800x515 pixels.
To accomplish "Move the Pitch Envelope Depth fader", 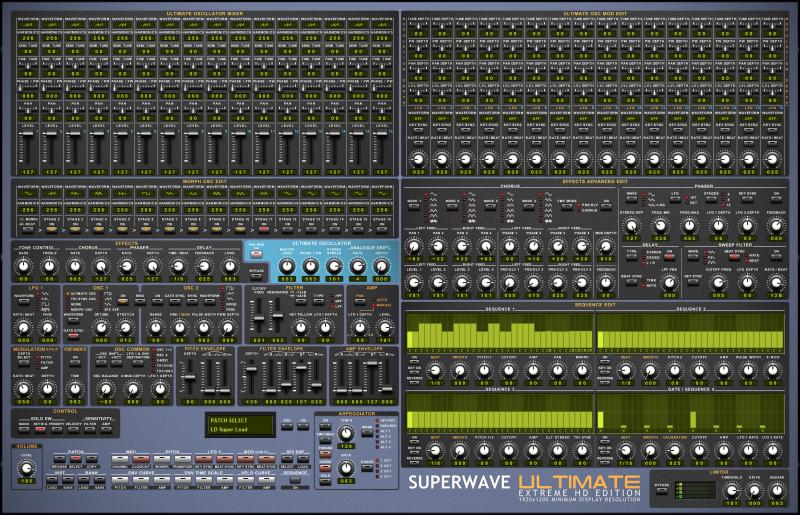I will [188, 377].
